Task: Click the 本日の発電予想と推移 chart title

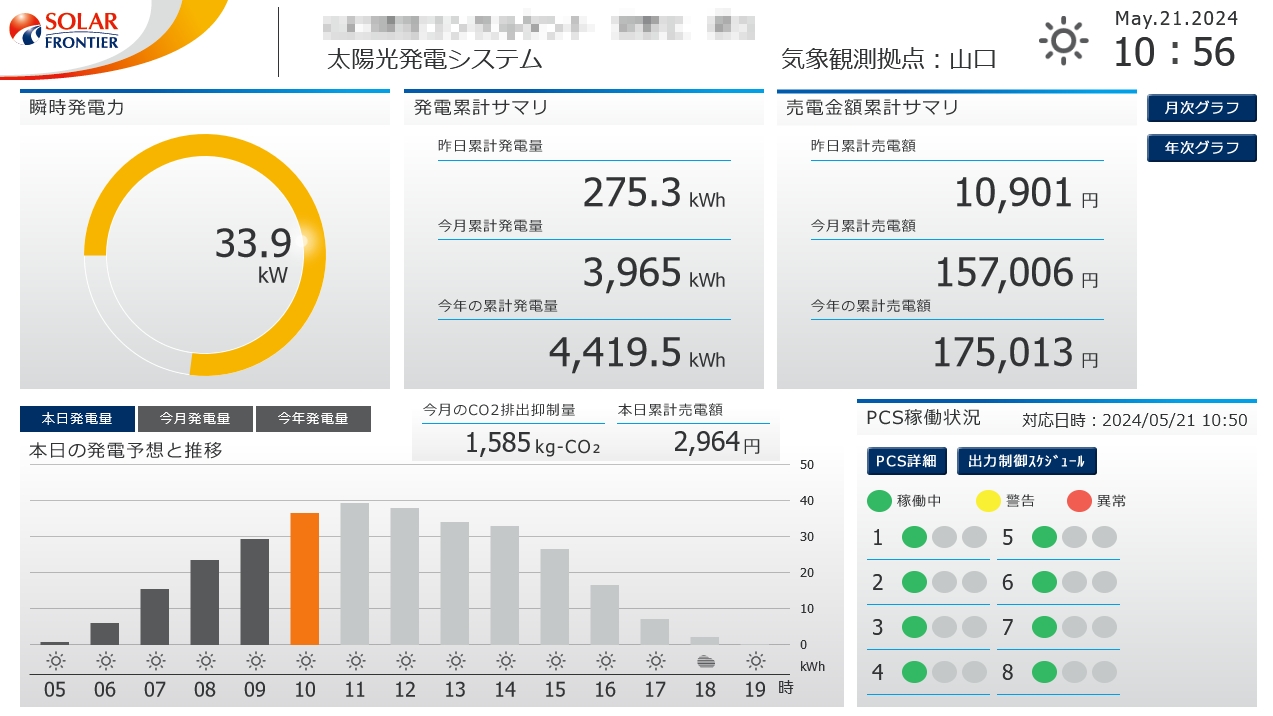Action: coord(126,451)
